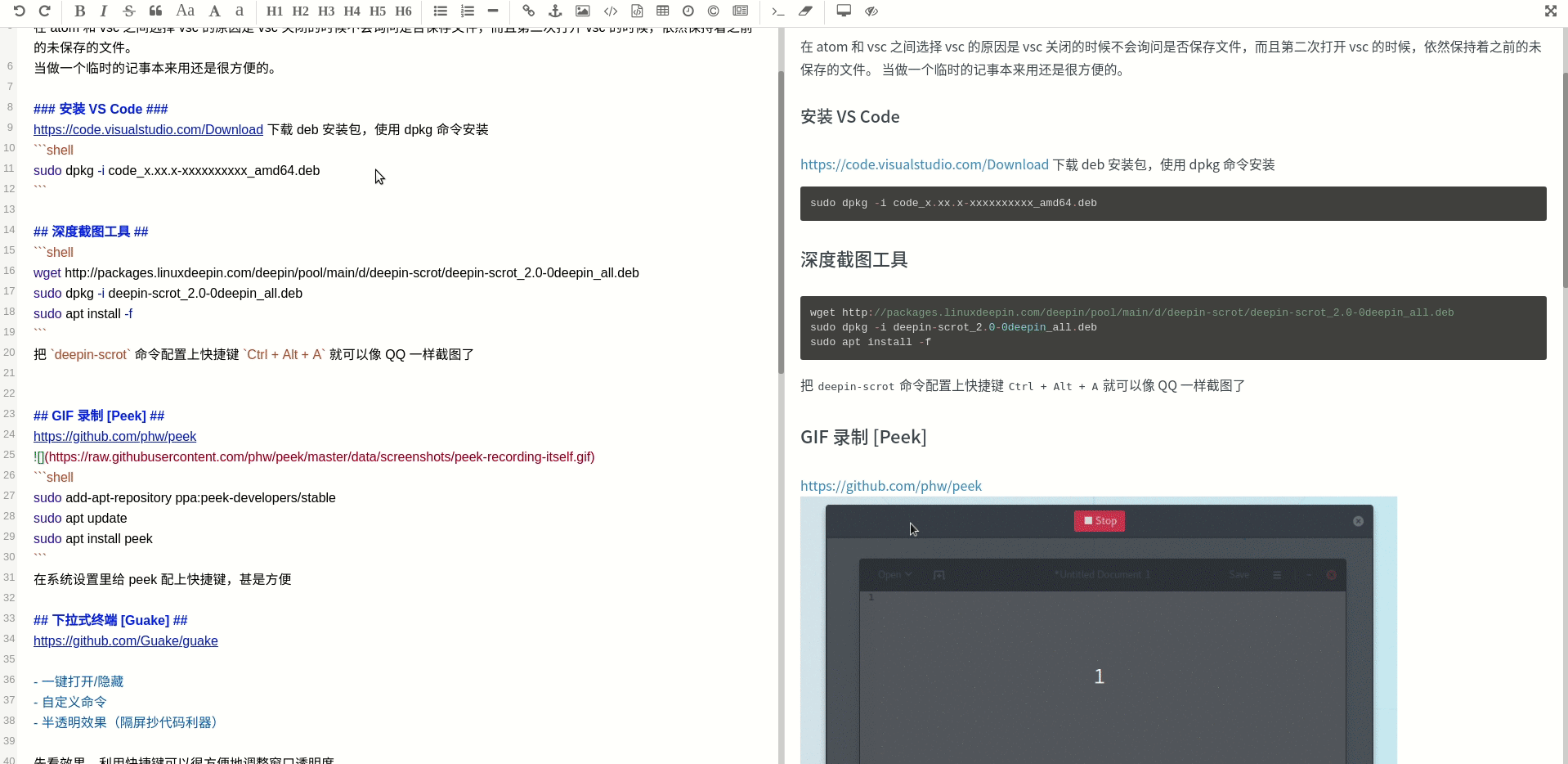
Task: Insert a table
Action: (x=663, y=11)
